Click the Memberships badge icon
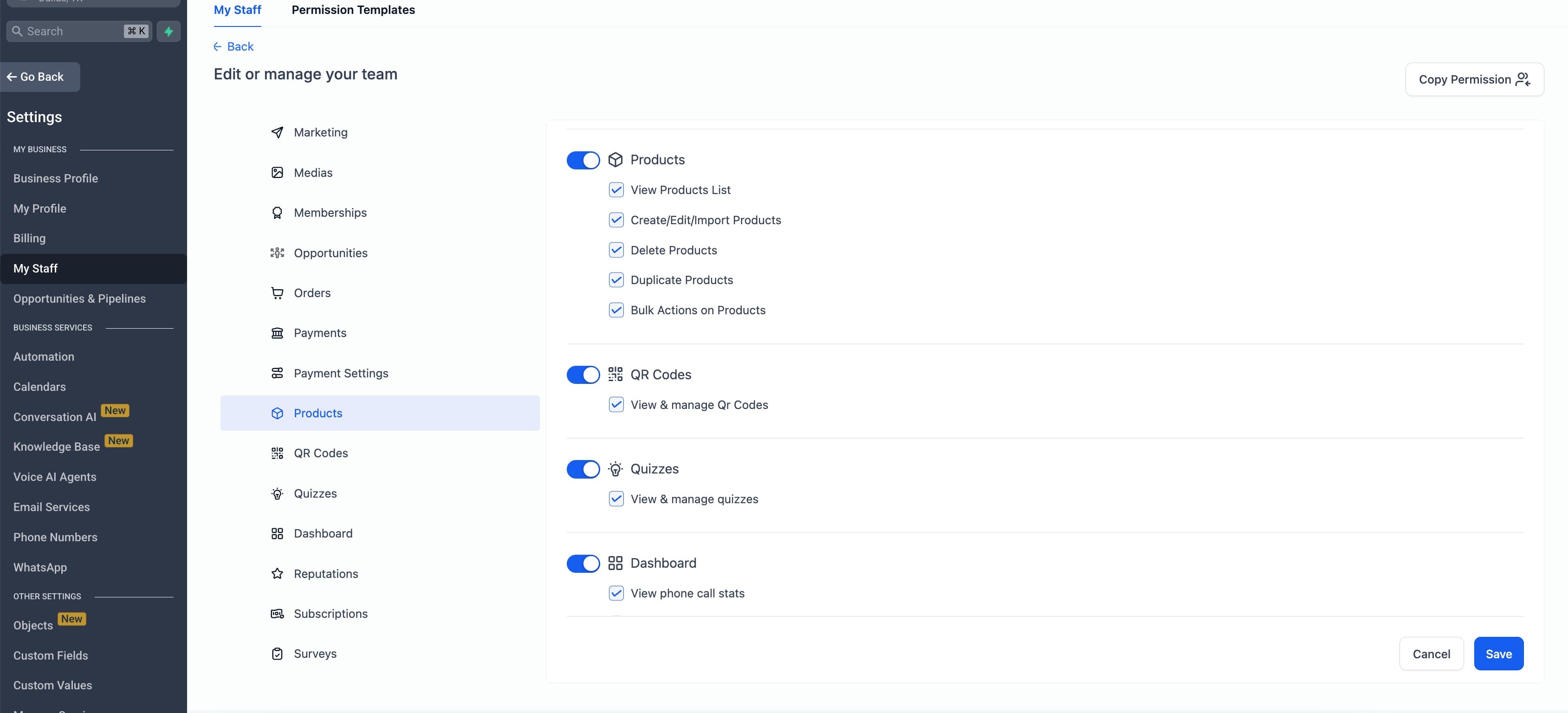This screenshot has width=1568, height=713. pos(277,213)
